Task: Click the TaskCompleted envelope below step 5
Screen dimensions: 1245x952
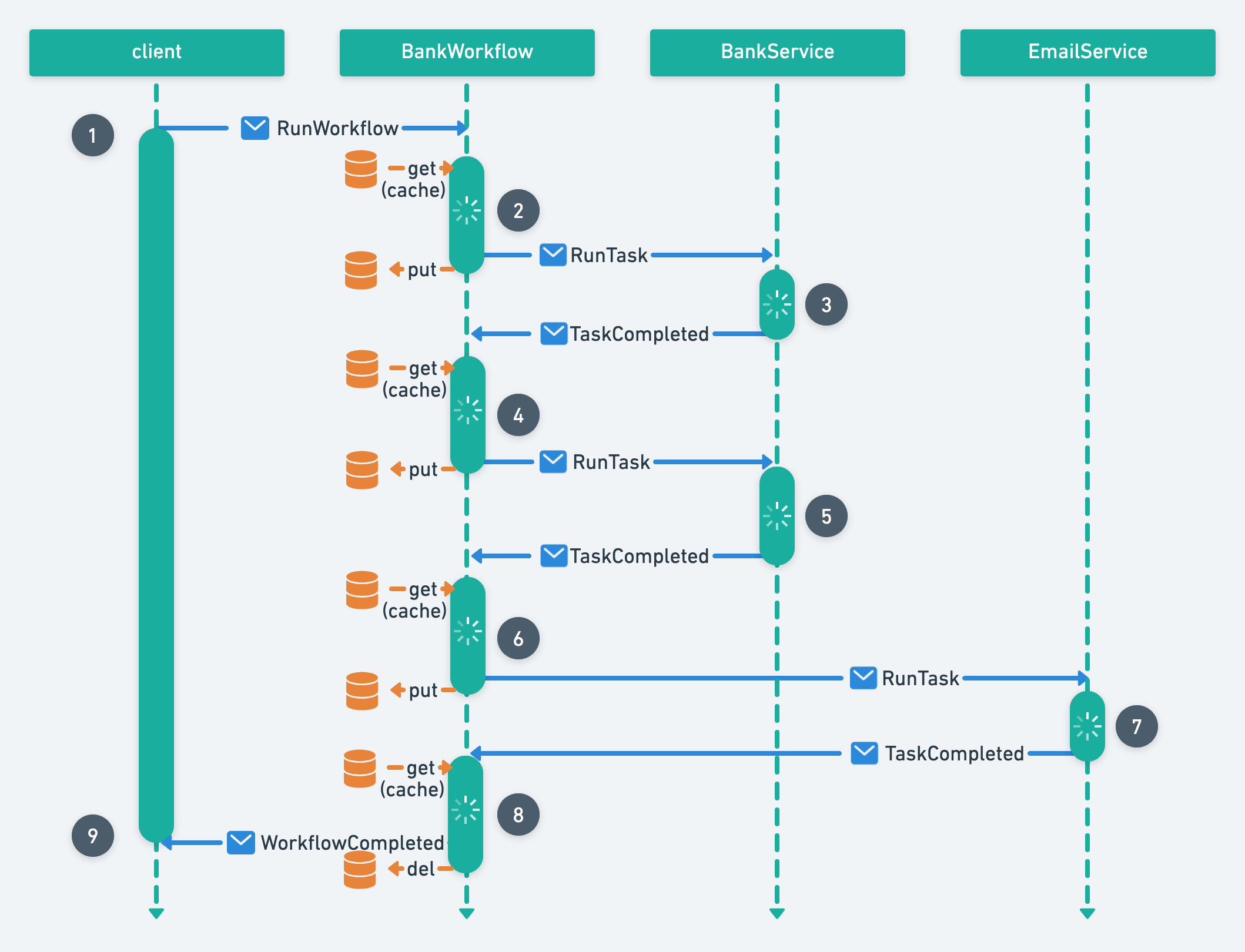Action: pos(554,556)
